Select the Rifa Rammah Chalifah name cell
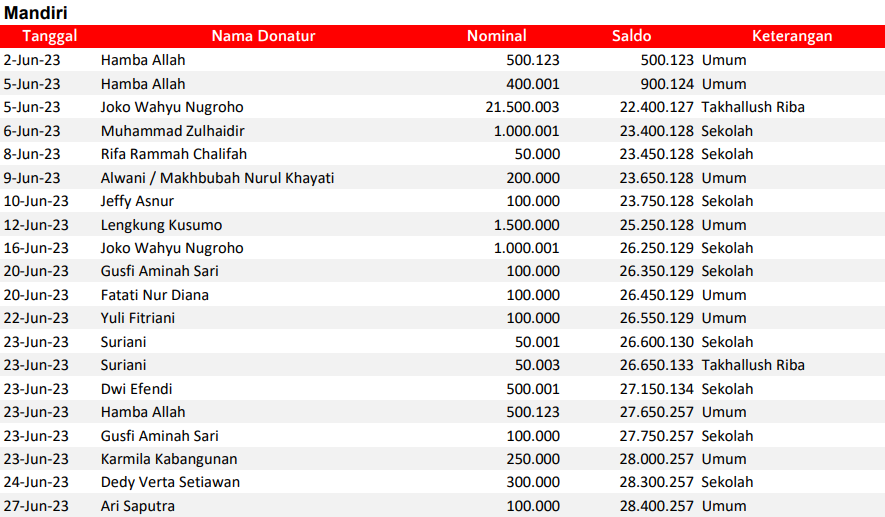The width and height of the screenshot is (885, 517). (174, 154)
